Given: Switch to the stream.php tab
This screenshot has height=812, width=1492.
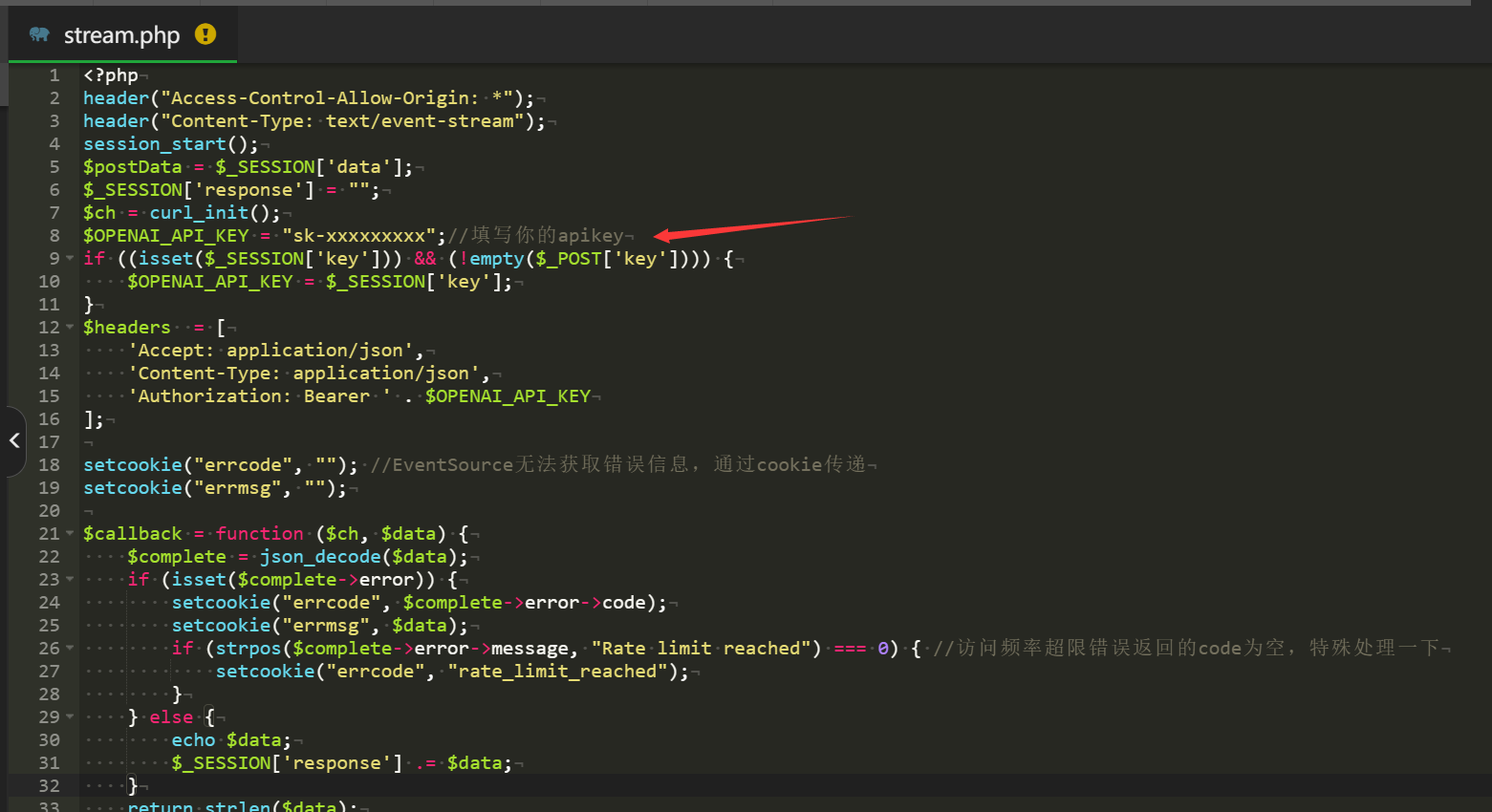Looking at the screenshot, I should (121, 34).
